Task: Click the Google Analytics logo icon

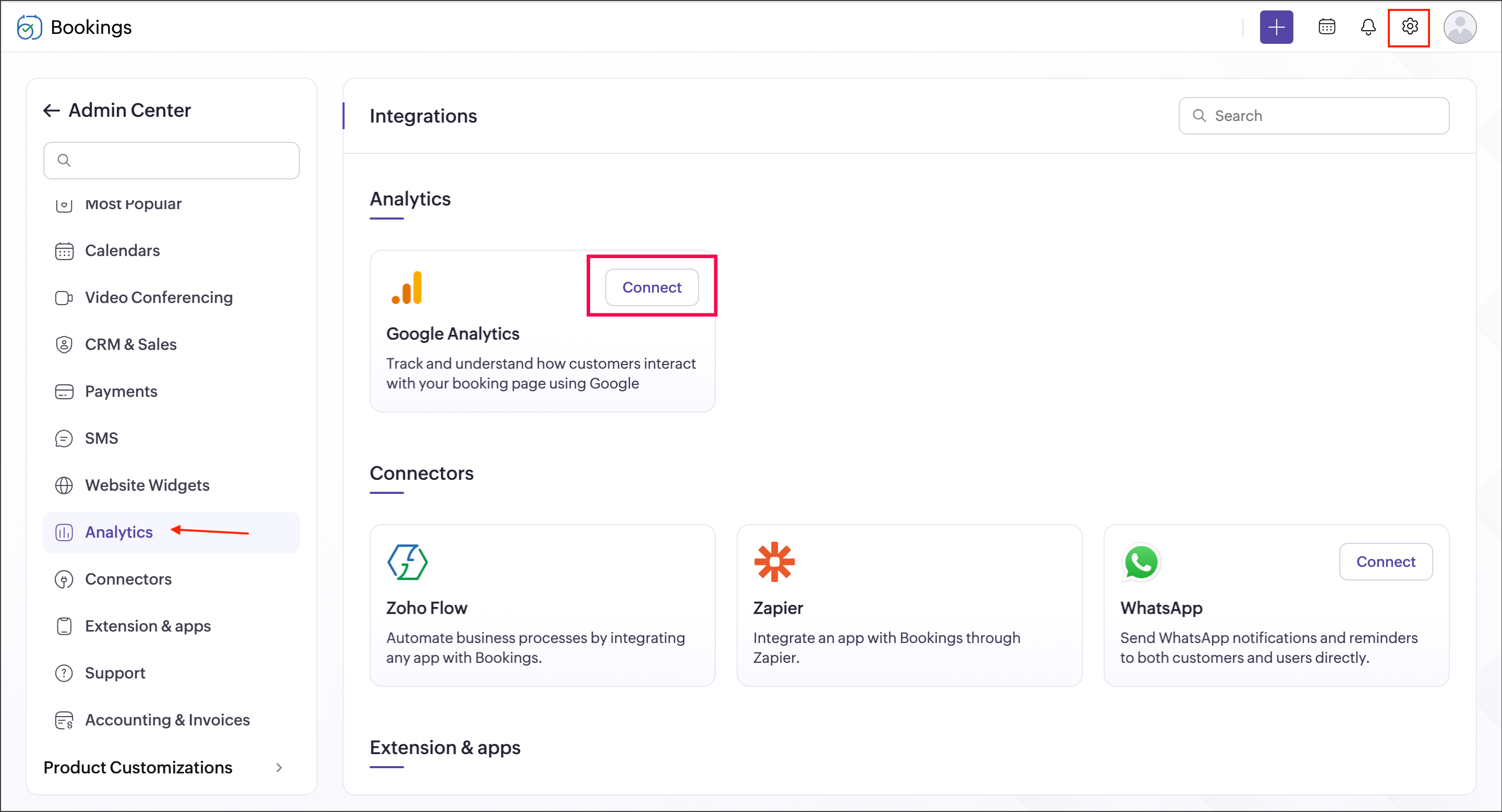Action: [x=407, y=288]
